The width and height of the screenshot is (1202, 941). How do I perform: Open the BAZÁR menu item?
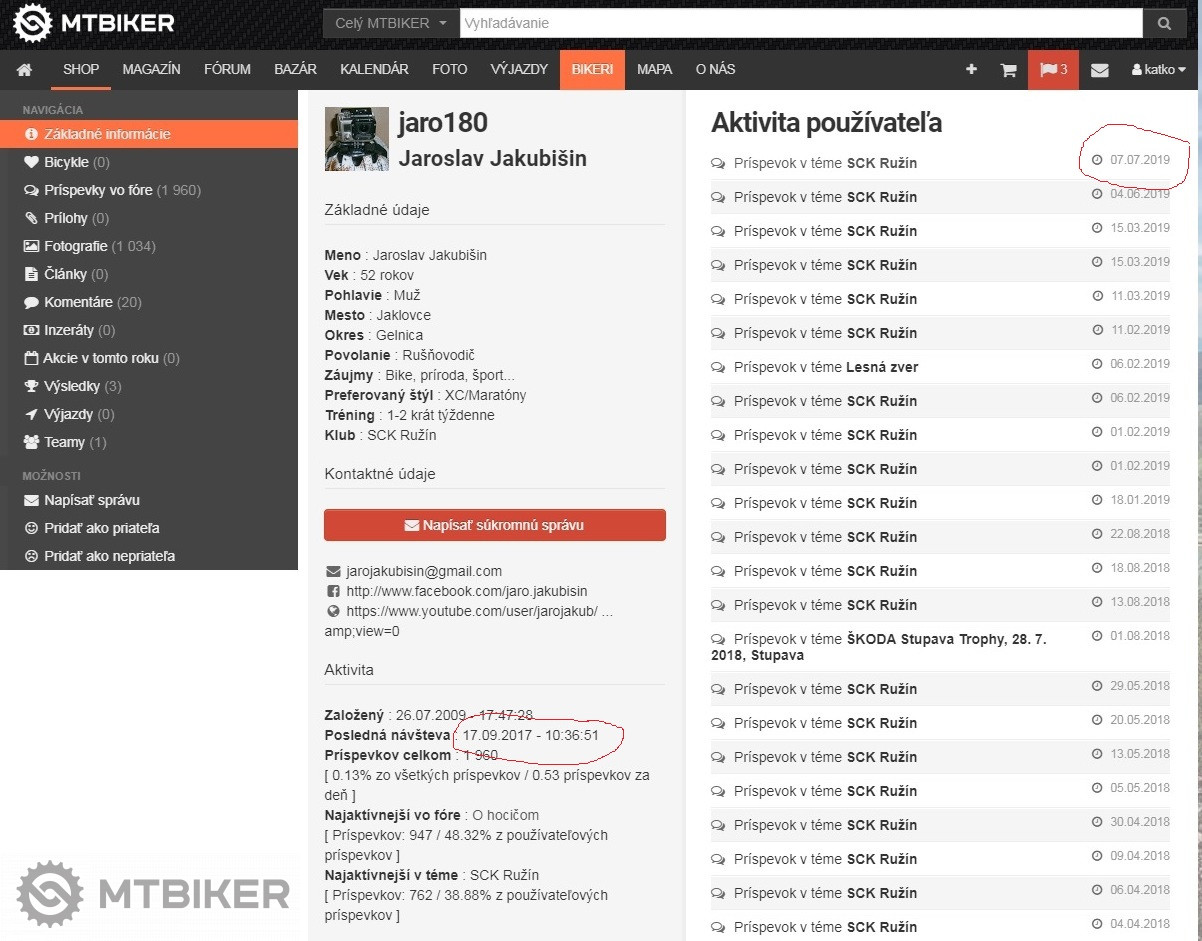pyautogui.click(x=295, y=70)
